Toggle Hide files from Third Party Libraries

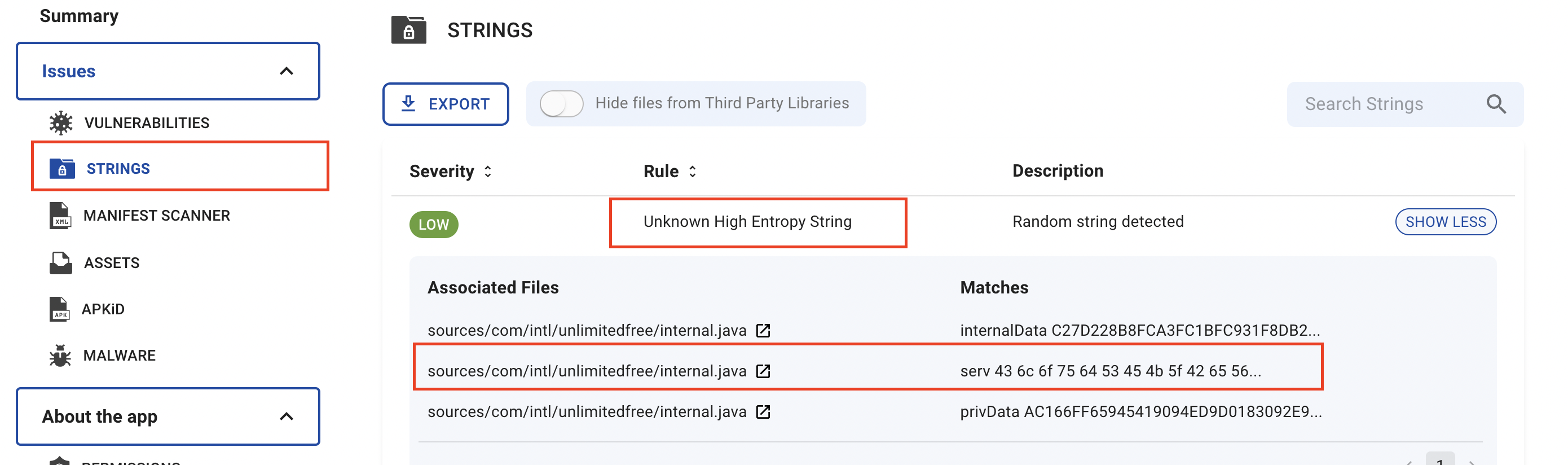click(x=561, y=104)
